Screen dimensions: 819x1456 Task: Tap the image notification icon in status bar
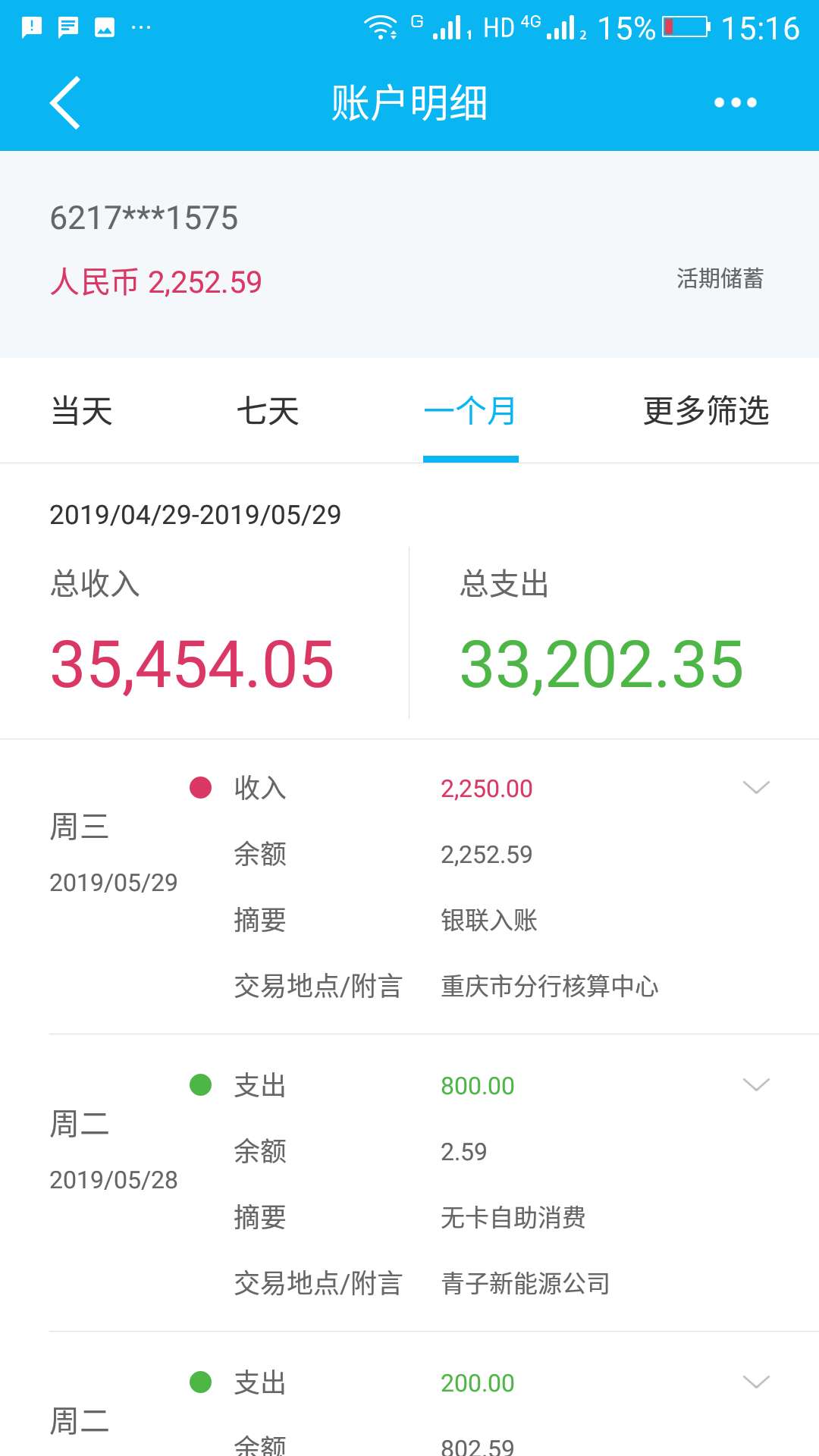[105, 28]
